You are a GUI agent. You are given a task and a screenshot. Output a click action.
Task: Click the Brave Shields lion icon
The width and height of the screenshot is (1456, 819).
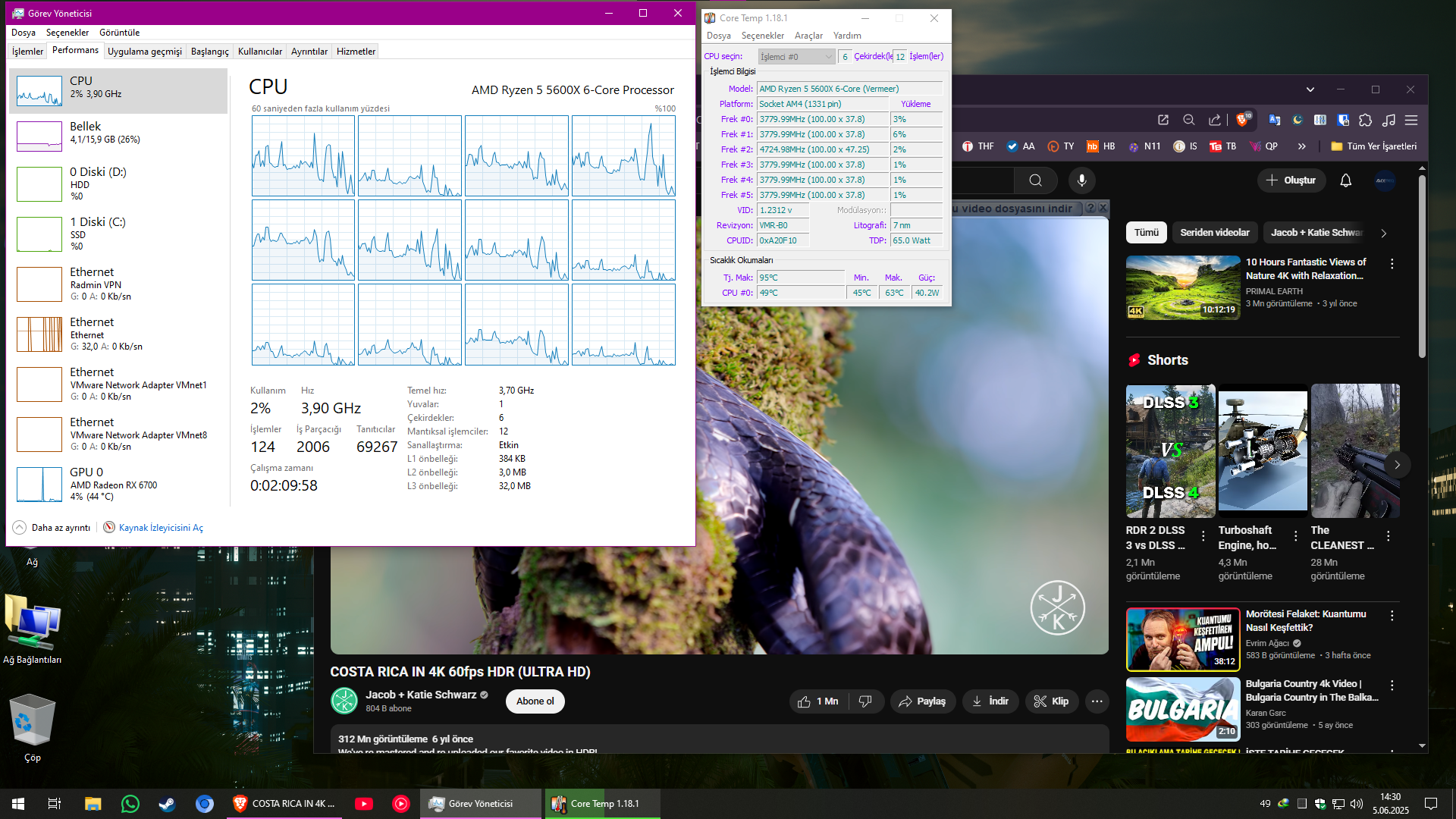pos(1242,120)
